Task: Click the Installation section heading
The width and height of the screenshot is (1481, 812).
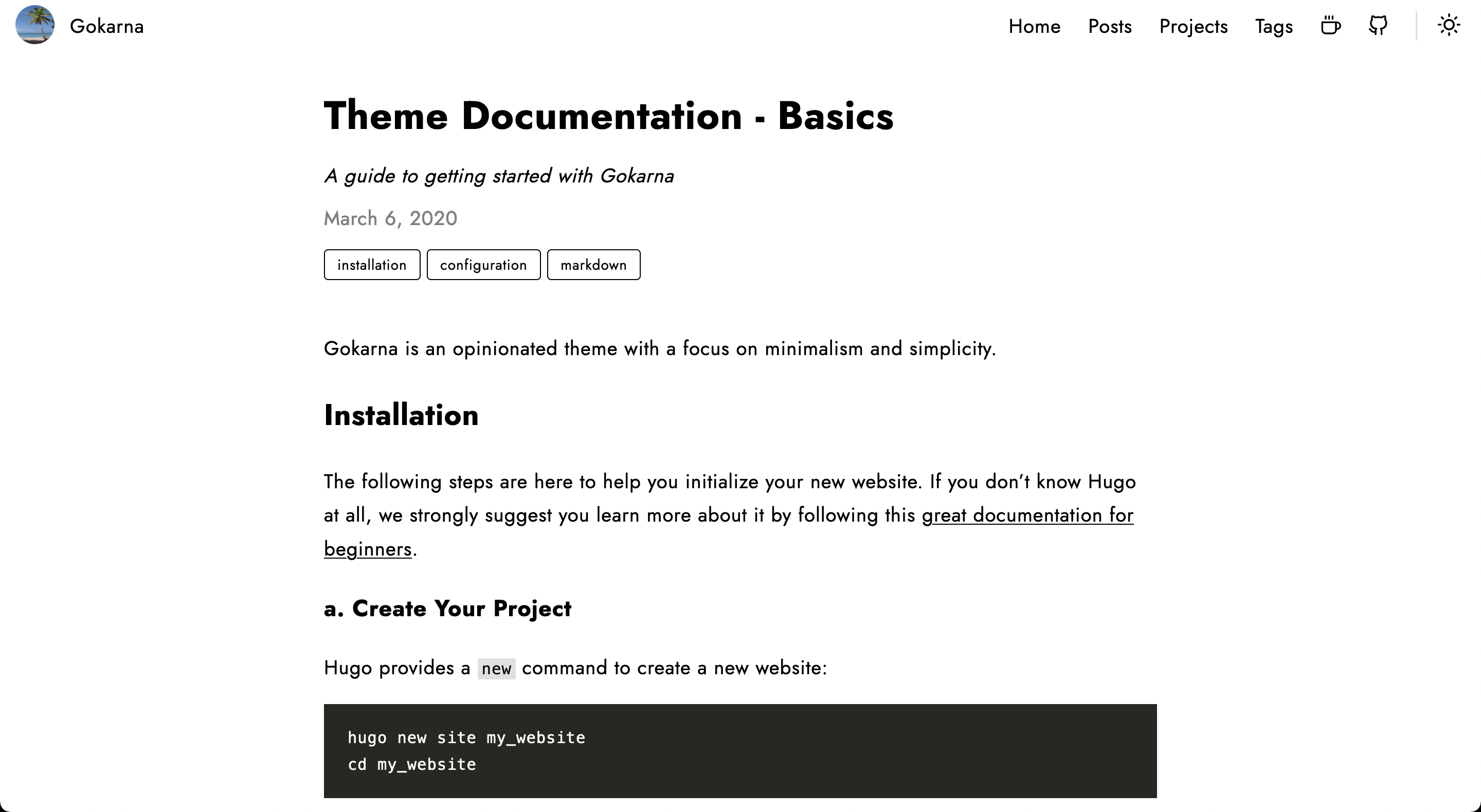Action: click(401, 415)
